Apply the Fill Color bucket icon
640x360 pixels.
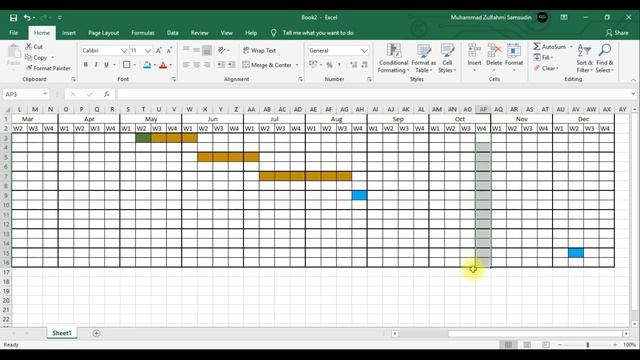(x=147, y=64)
